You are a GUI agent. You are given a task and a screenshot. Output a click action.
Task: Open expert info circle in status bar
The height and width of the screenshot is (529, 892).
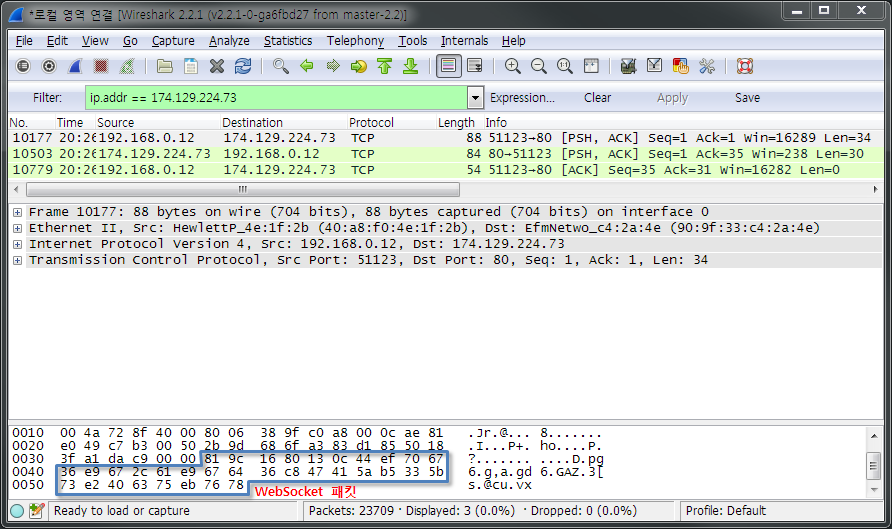click(x=17, y=511)
